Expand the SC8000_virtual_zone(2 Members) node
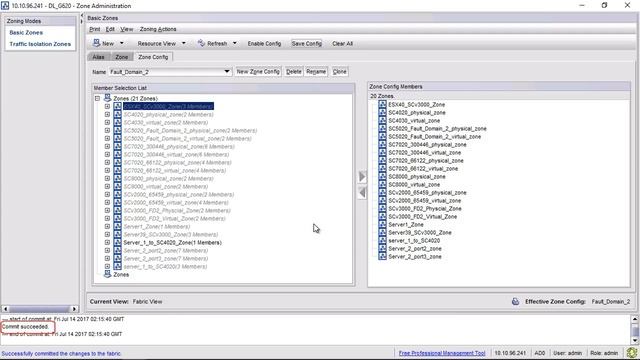The image size is (640, 360). point(107,186)
